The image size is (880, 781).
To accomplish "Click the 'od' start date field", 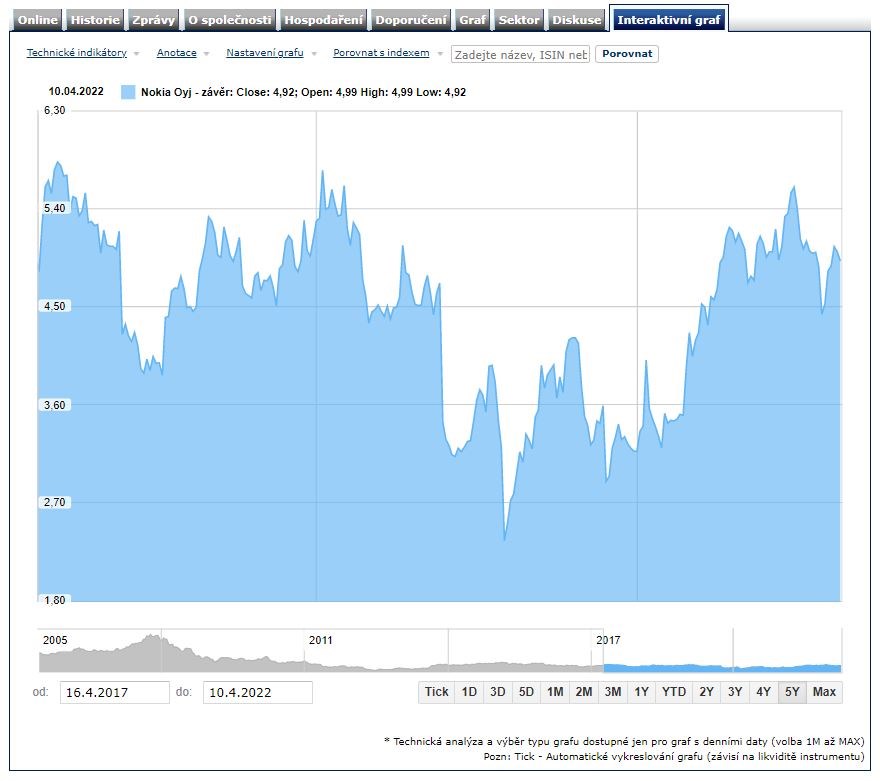I will 115,692.
